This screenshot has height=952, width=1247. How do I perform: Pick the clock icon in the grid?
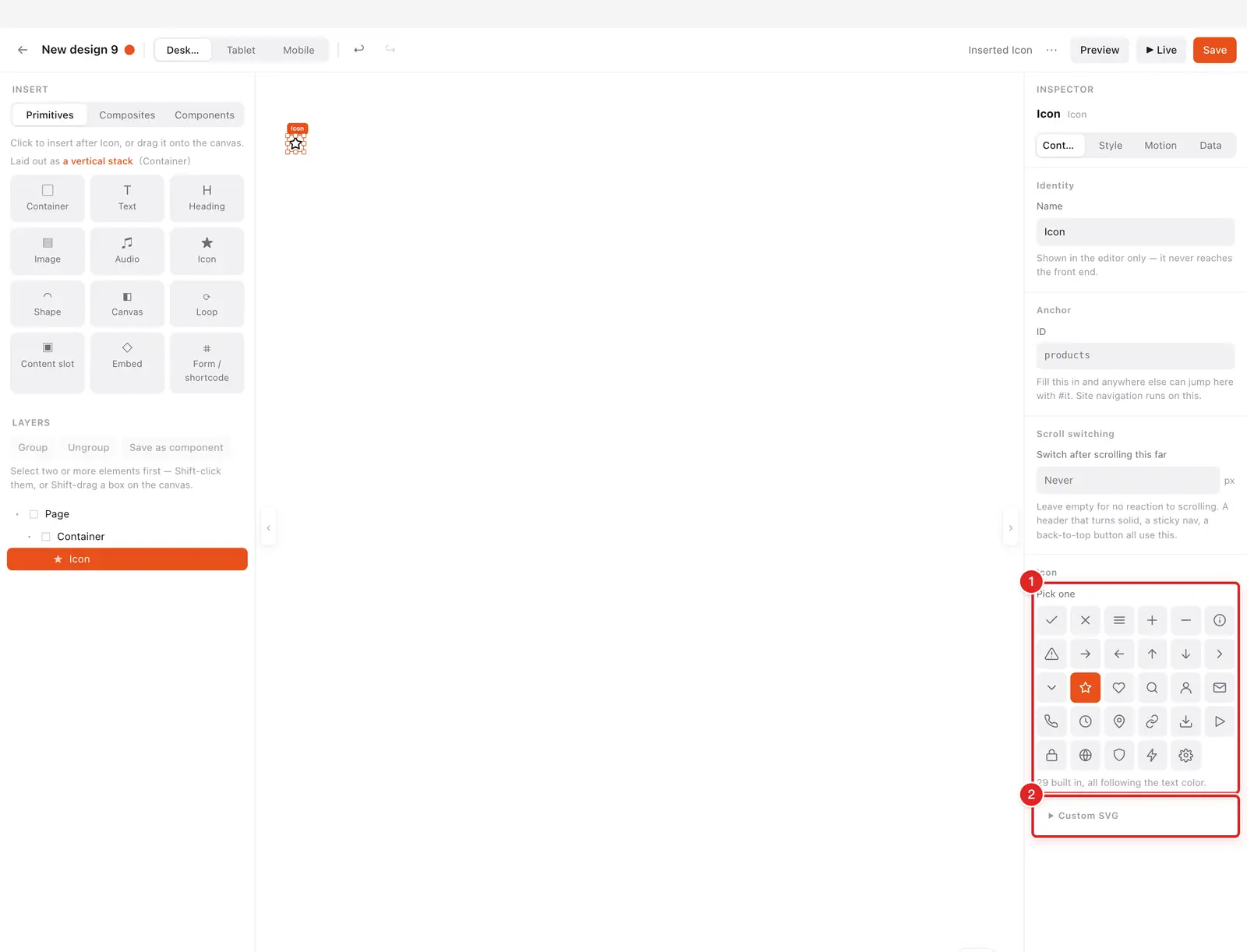(x=1085, y=721)
